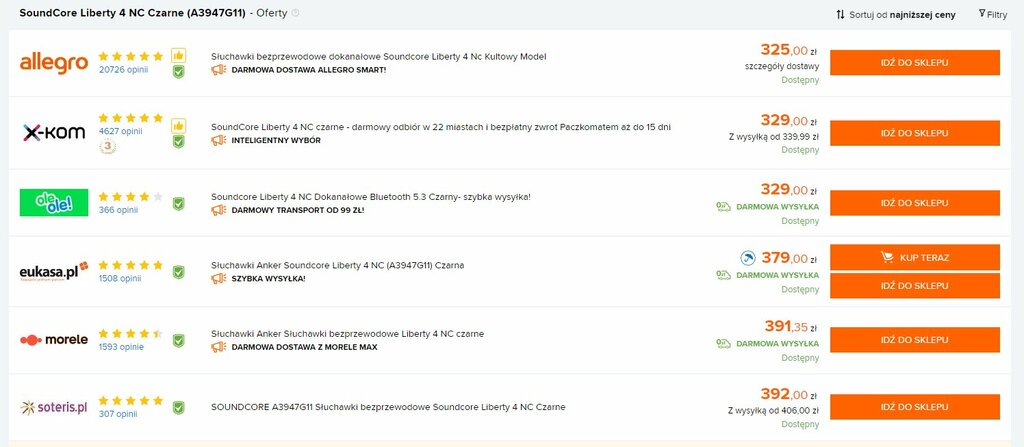Click the blue umbrella icon beside 379,00 zł

coord(748,258)
